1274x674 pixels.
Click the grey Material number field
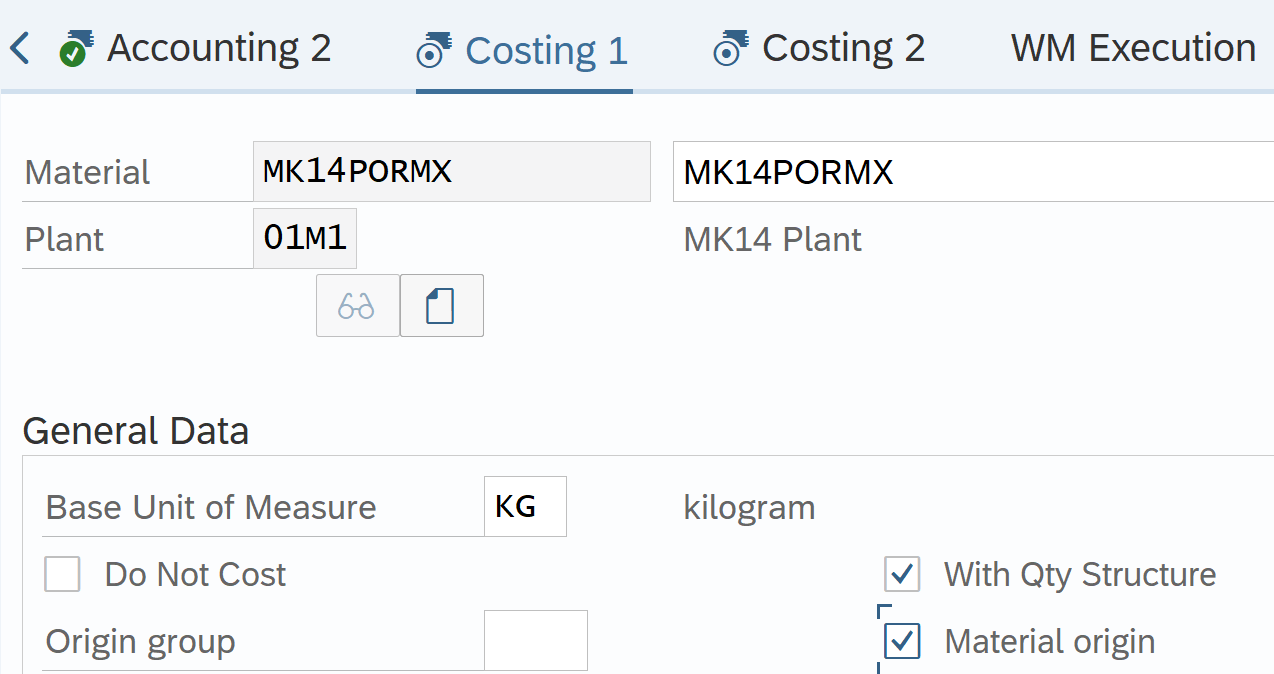point(451,172)
